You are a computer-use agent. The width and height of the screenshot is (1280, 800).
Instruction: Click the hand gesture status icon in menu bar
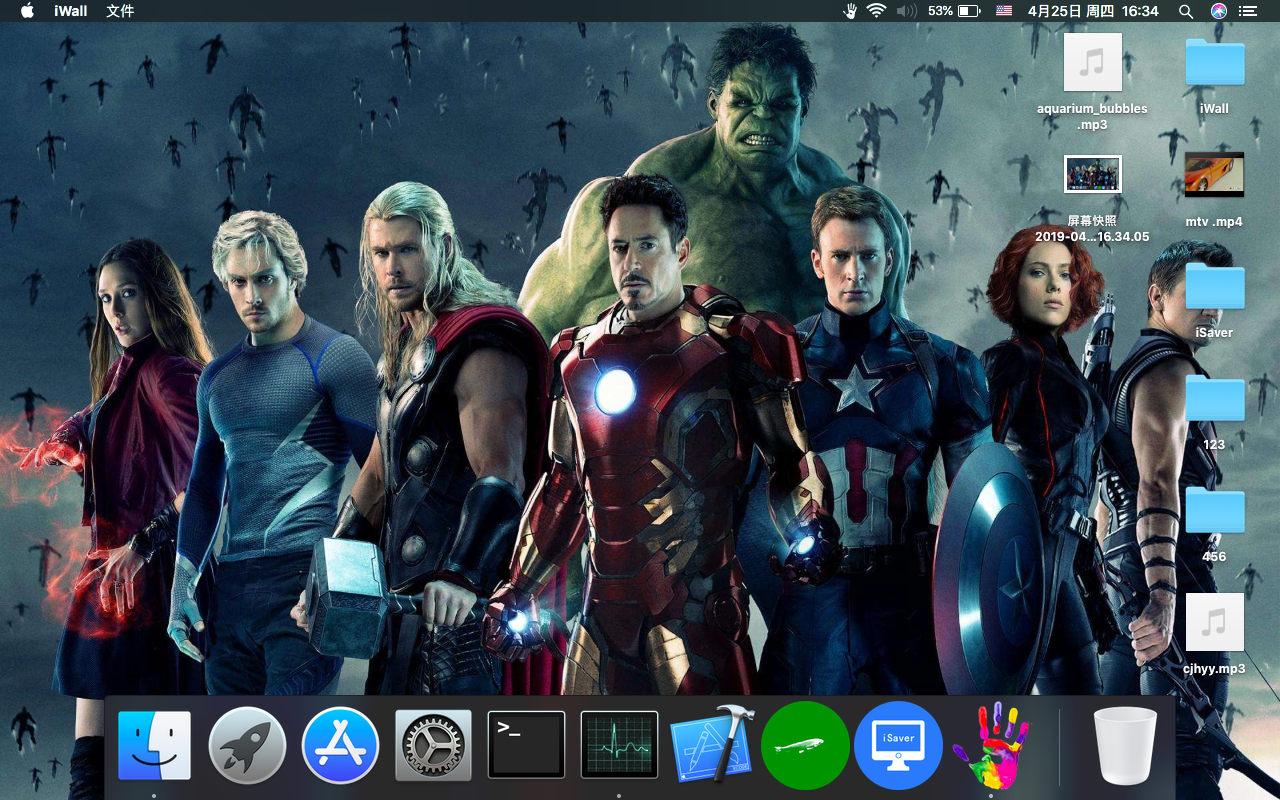click(x=849, y=11)
